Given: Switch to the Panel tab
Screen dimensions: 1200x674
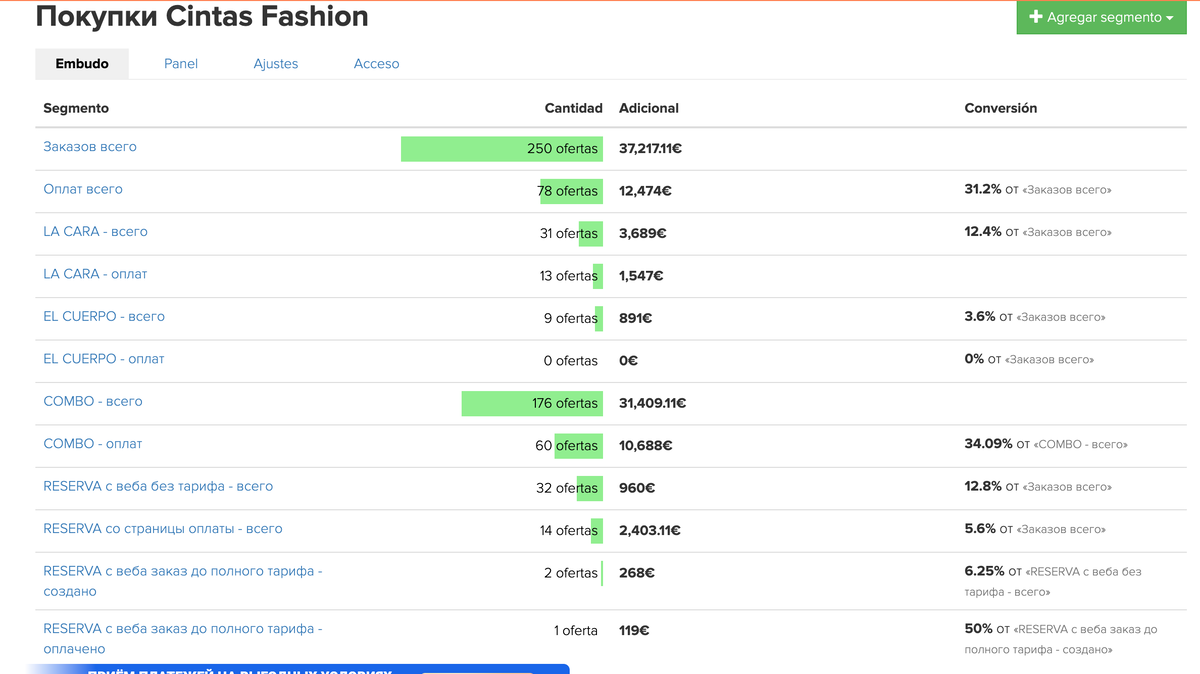Looking at the screenshot, I should [x=181, y=64].
